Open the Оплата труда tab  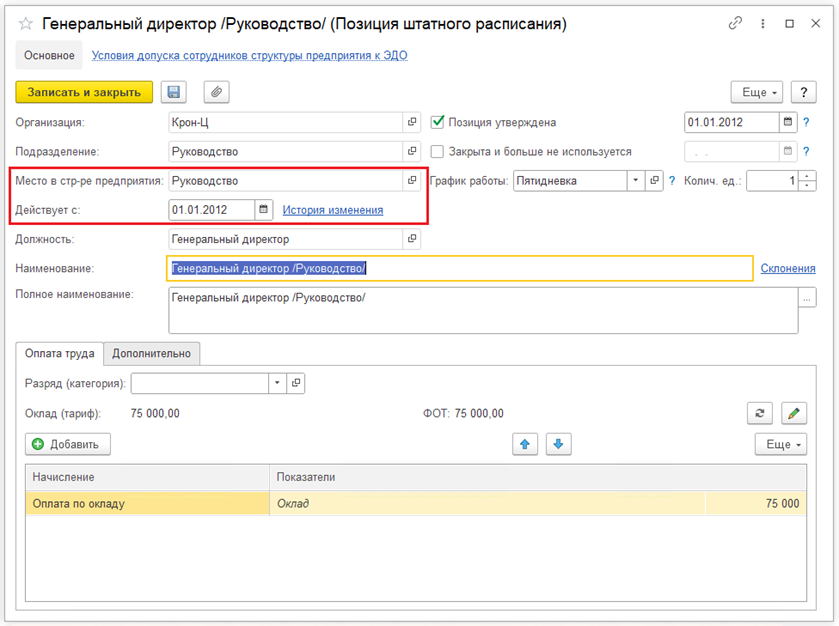[x=59, y=354]
